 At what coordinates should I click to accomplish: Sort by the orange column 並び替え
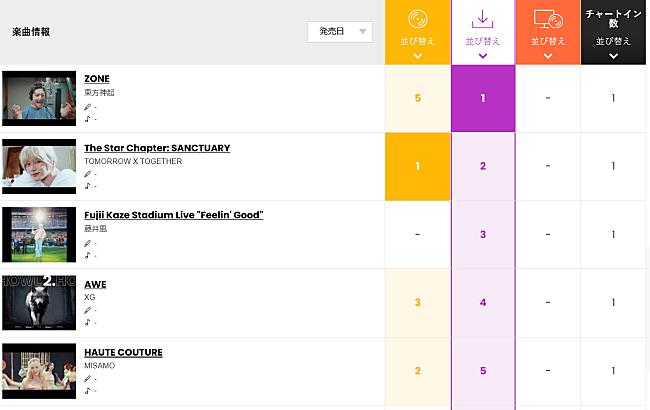(x=548, y=46)
